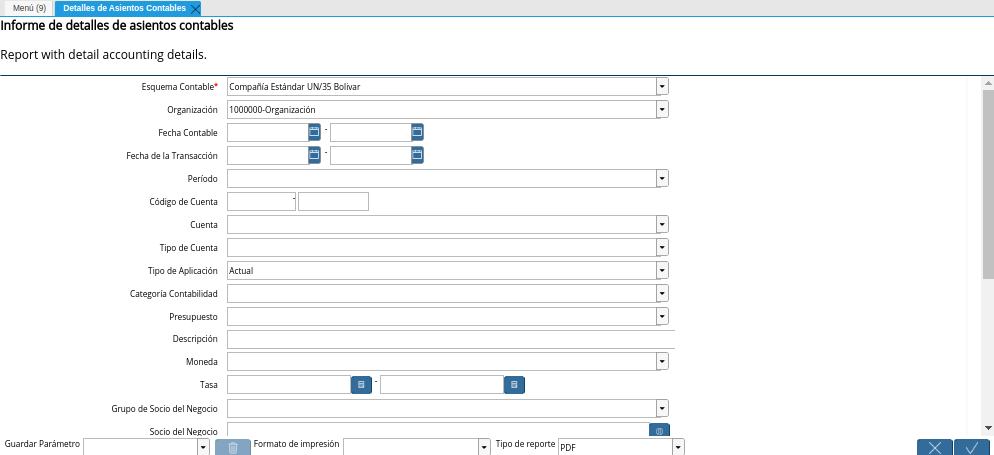Open the Tipo de reporte PDF dropdown
This screenshot has height=455, width=994.
[x=678, y=447]
